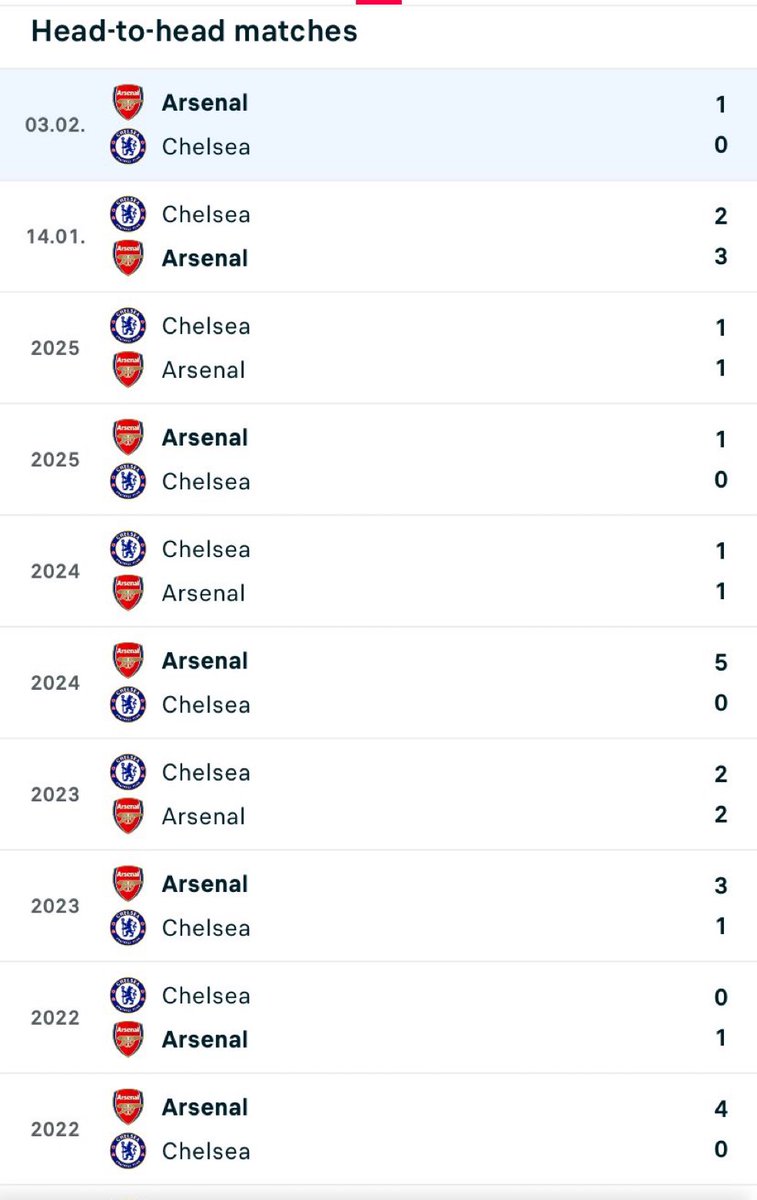The width and height of the screenshot is (757, 1200).
Task: Tap Chelsea crest in 2022's 0-1 match
Action: (128, 996)
